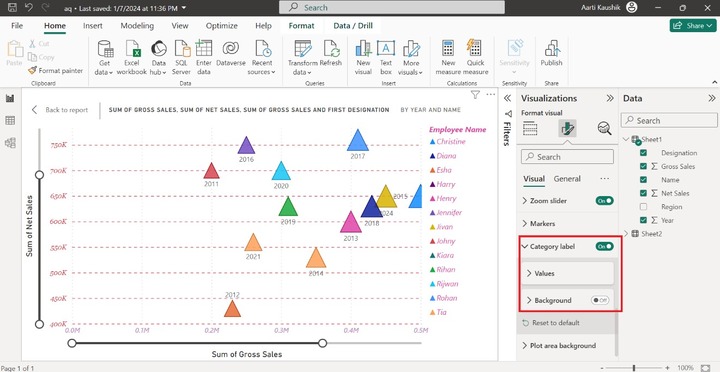The height and width of the screenshot is (372, 720).
Task: Create a Quick measure
Action: (475, 57)
